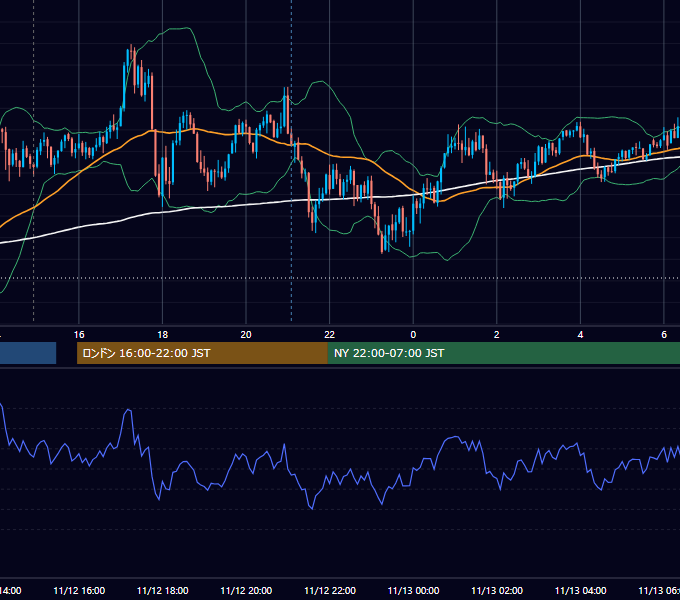
Task: Click the 20 hour label on time axis
Action: pos(246,335)
